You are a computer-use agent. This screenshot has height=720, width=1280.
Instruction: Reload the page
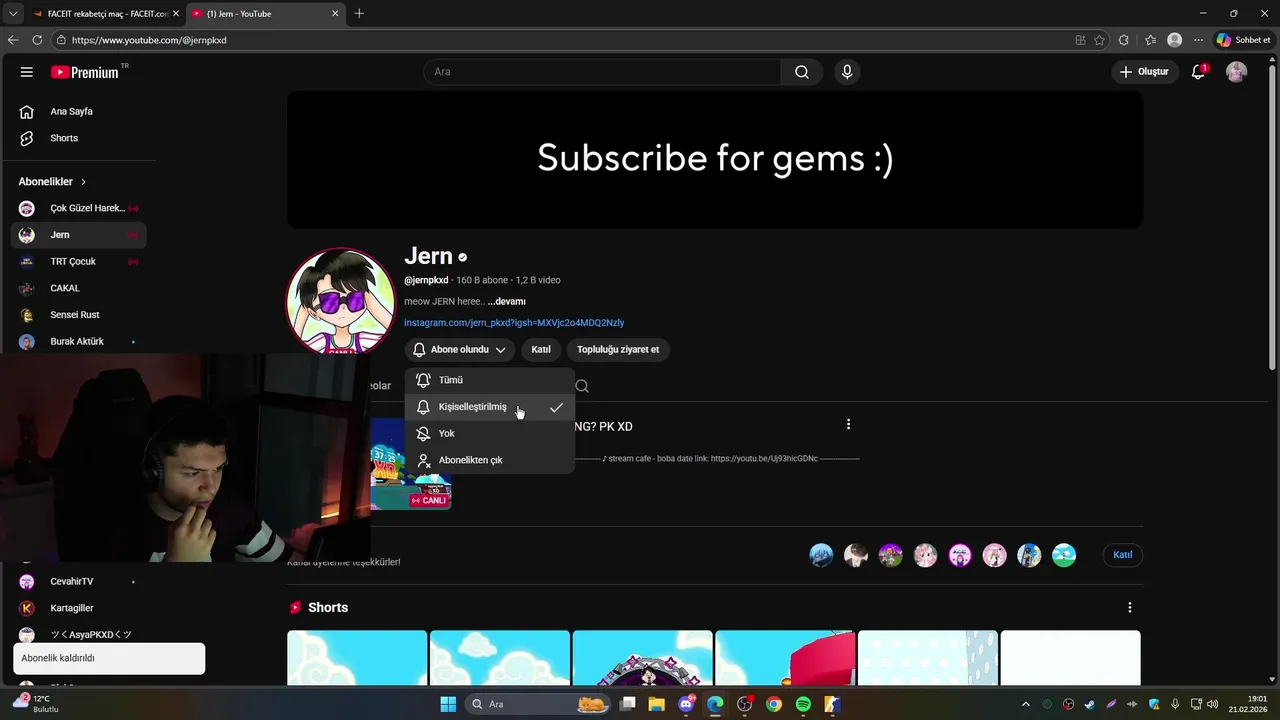pyautogui.click(x=37, y=40)
